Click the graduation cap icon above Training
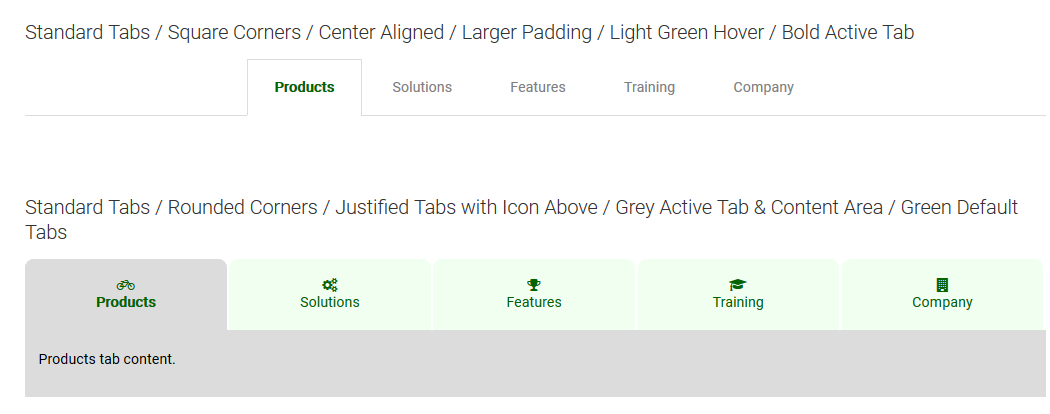 click(x=738, y=285)
